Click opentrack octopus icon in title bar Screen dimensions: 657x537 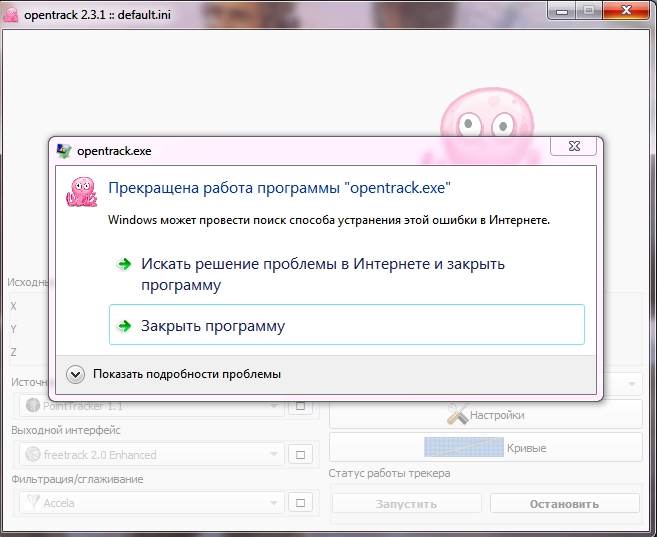tap(11, 15)
